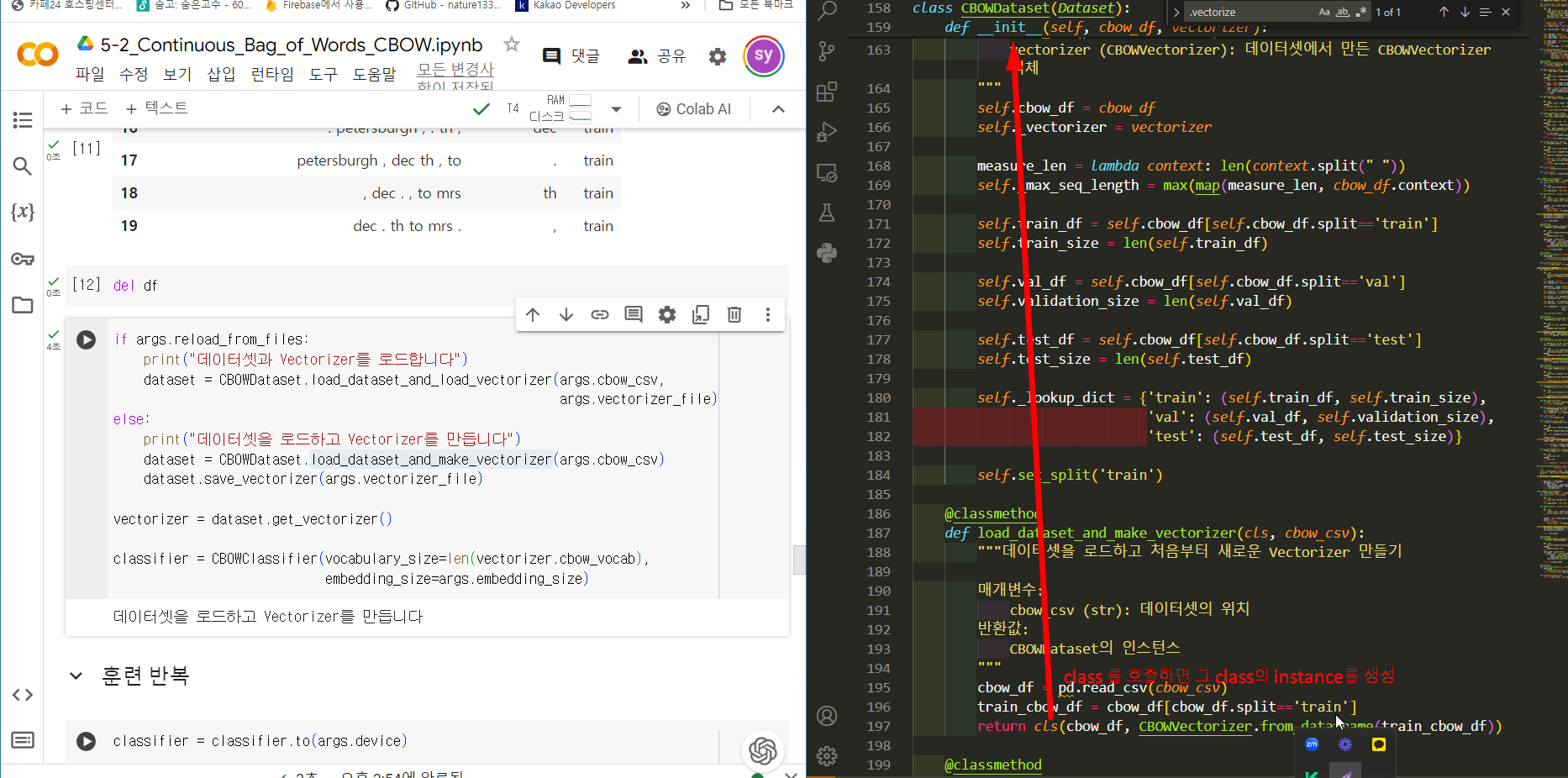Open Colab find and replace sidebar
Viewport: 1568px width, 778px height.
point(23,166)
